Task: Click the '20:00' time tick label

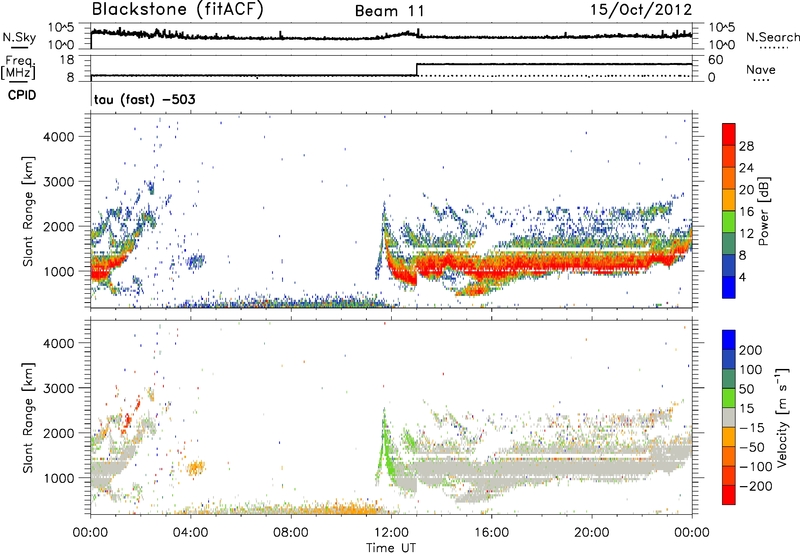Action: click(591, 533)
